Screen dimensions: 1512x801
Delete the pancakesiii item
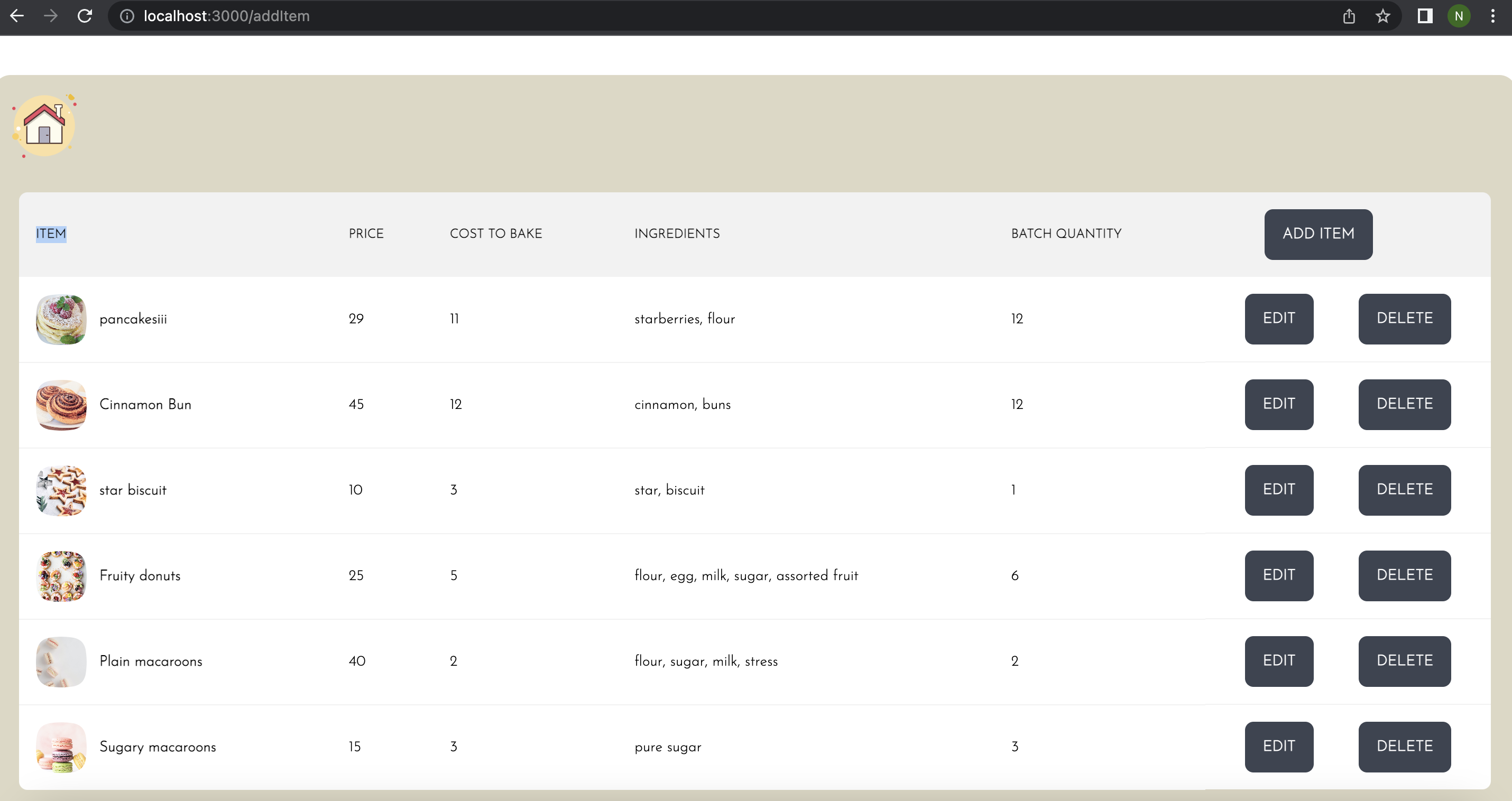pyautogui.click(x=1405, y=319)
